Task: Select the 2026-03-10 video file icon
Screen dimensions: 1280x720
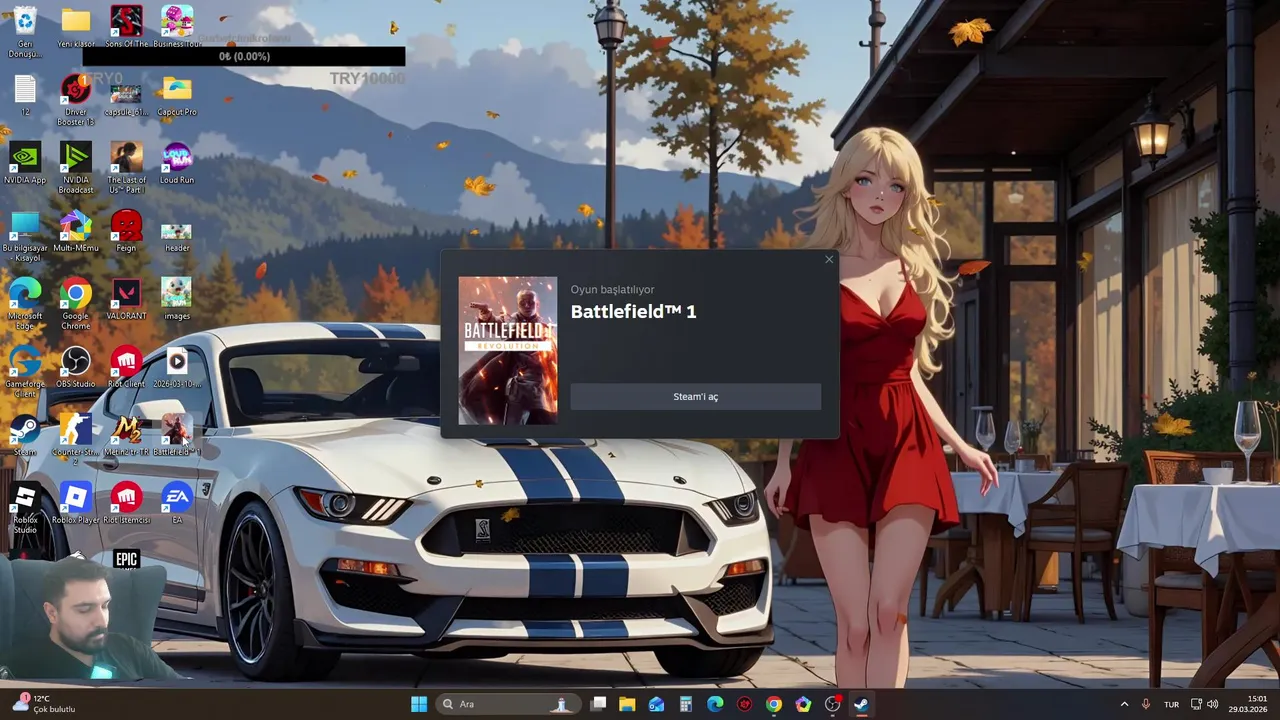Action: pos(177,368)
